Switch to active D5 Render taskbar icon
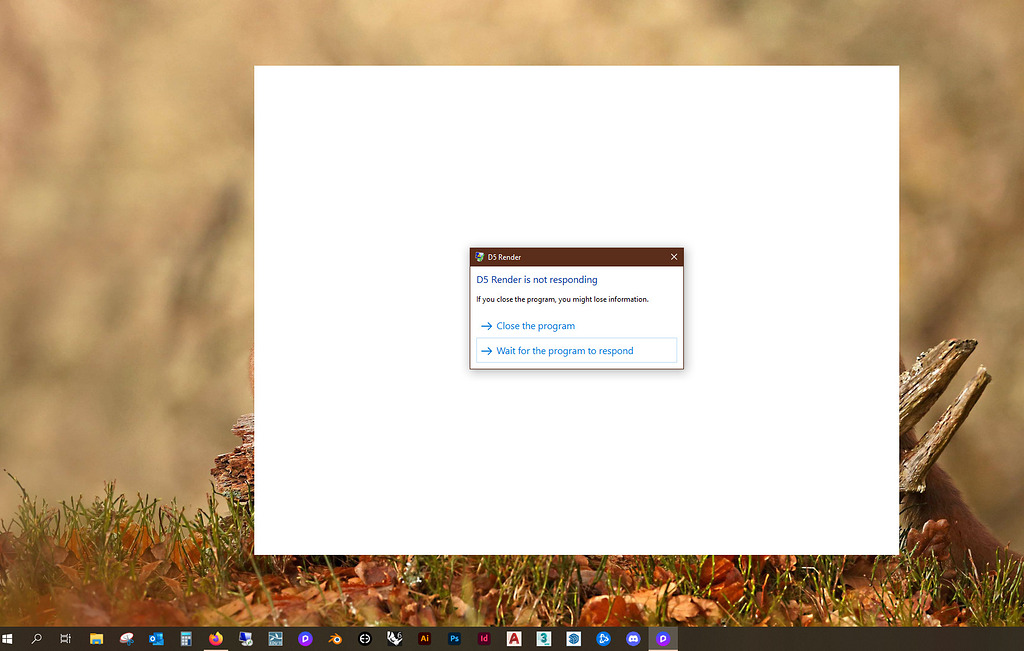 click(x=663, y=639)
